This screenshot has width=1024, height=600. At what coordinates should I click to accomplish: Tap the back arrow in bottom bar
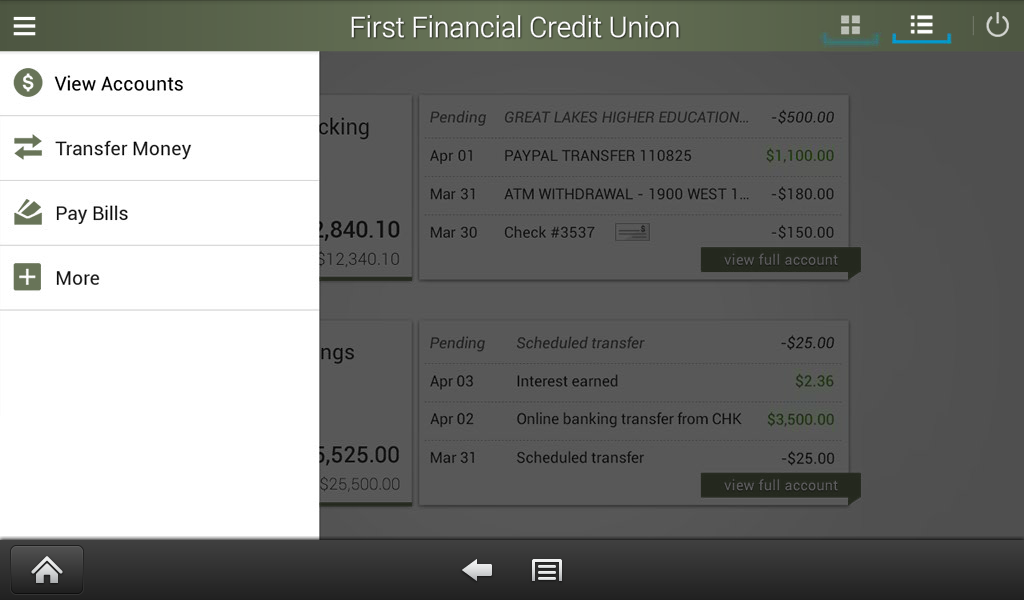[476, 569]
